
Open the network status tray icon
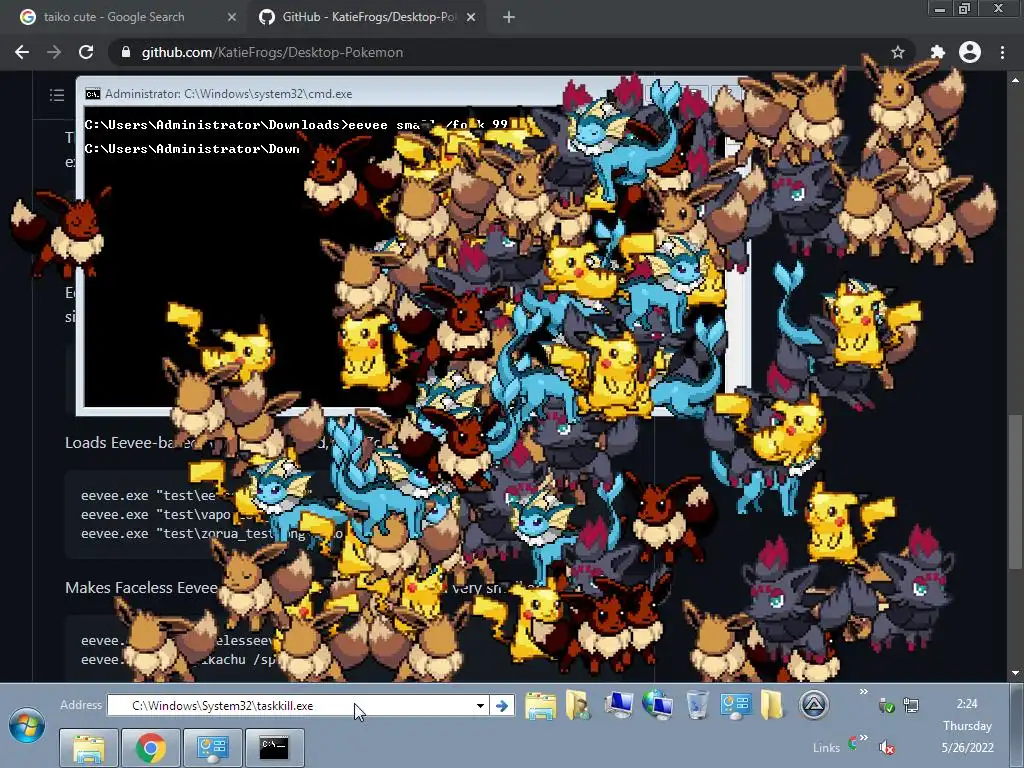click(911, 705)
